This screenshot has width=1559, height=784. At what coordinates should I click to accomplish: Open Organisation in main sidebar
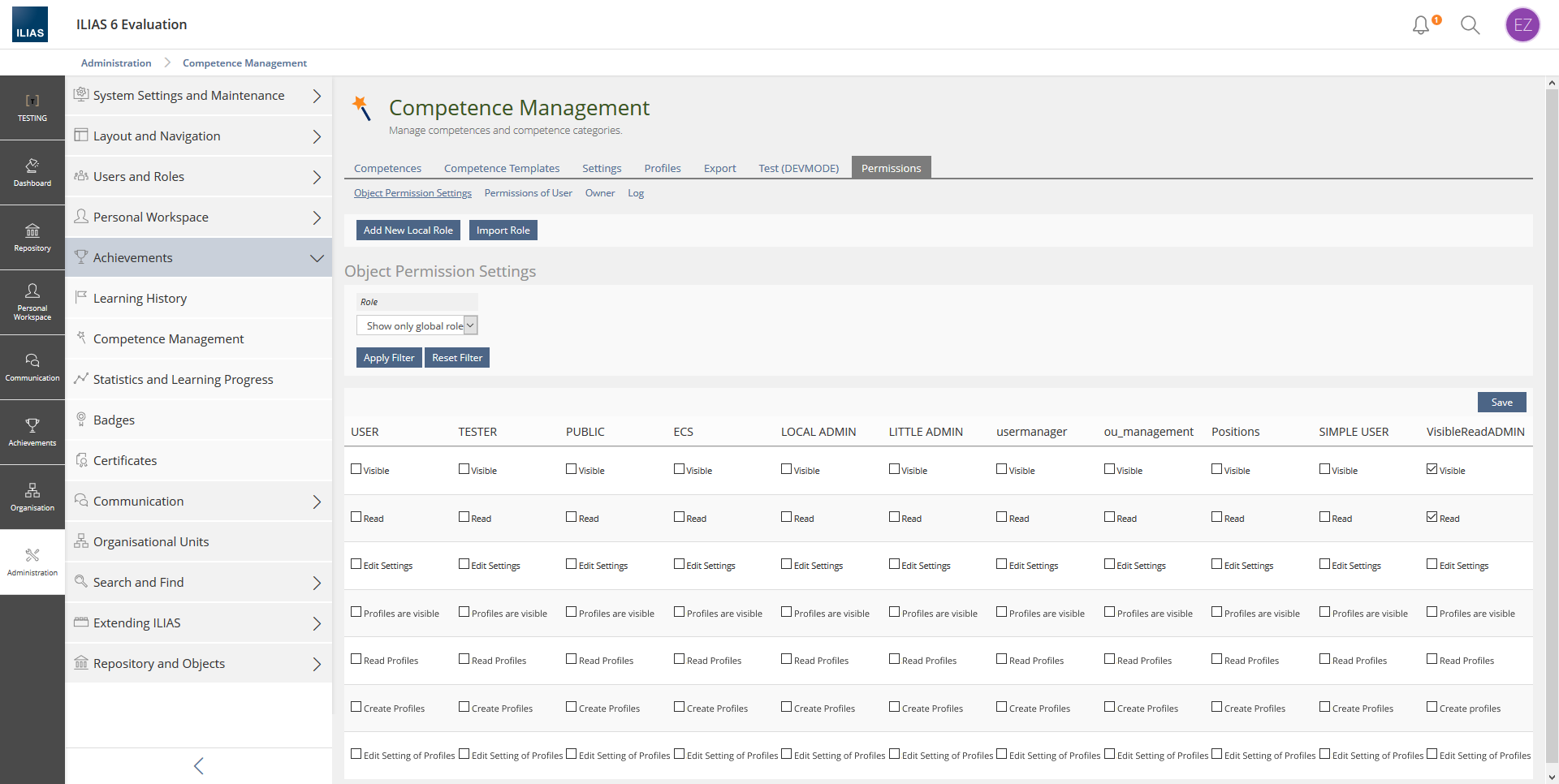(x=32, y=498)
